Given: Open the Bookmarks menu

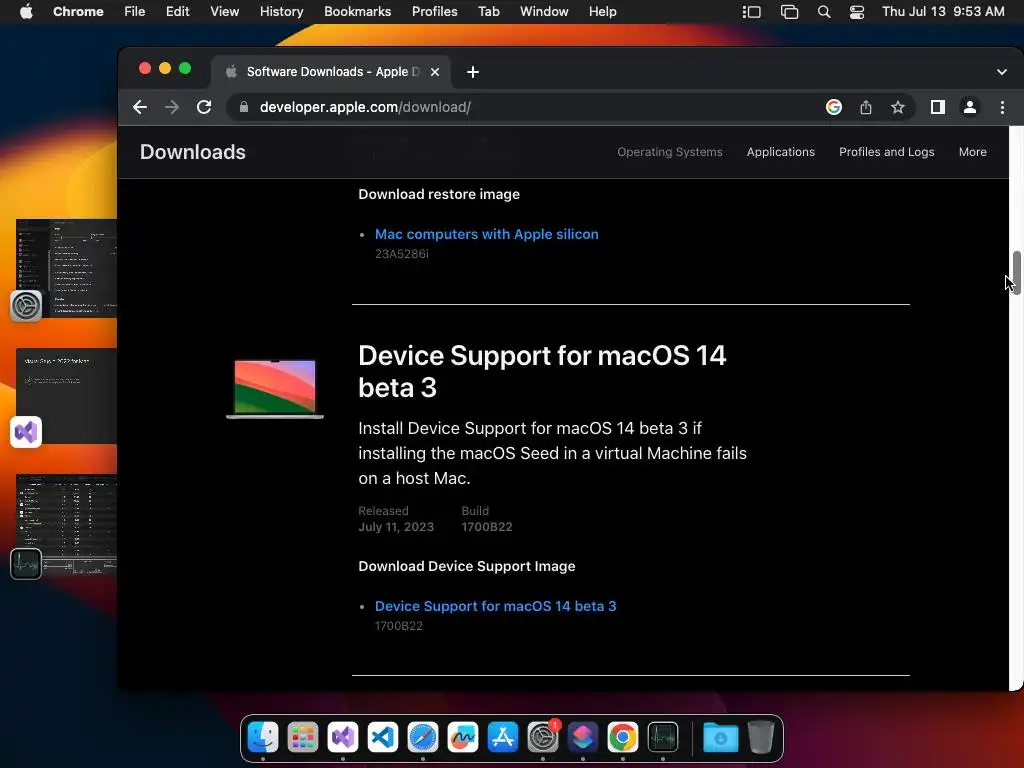Looking at the screenshot, I should tap(357, 12).
